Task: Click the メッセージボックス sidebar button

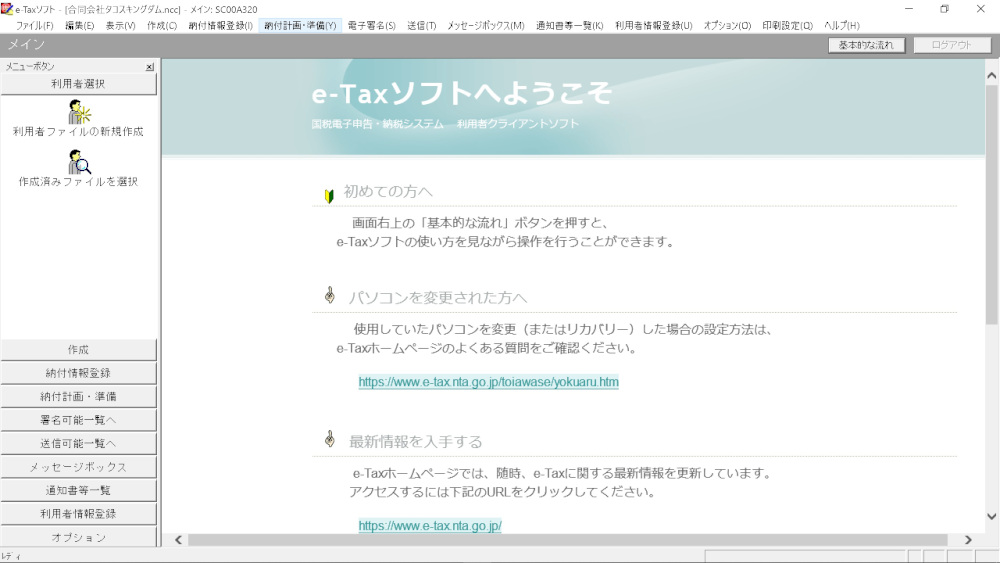Action: 78,467
